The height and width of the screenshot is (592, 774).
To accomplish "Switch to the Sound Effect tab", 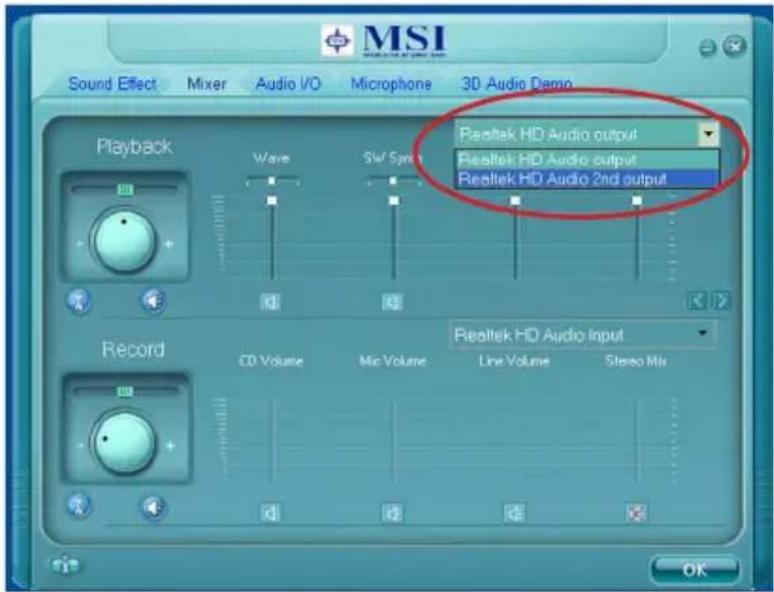I will [112, 84].
